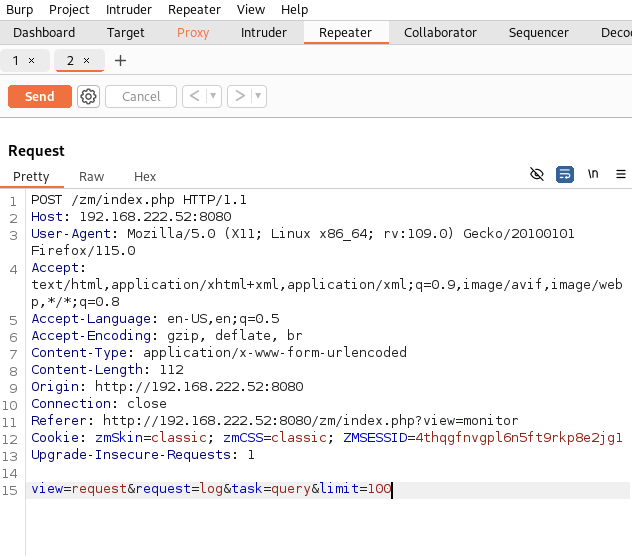Go back to previous request in history
632x556 pixels.
[194, 96]
